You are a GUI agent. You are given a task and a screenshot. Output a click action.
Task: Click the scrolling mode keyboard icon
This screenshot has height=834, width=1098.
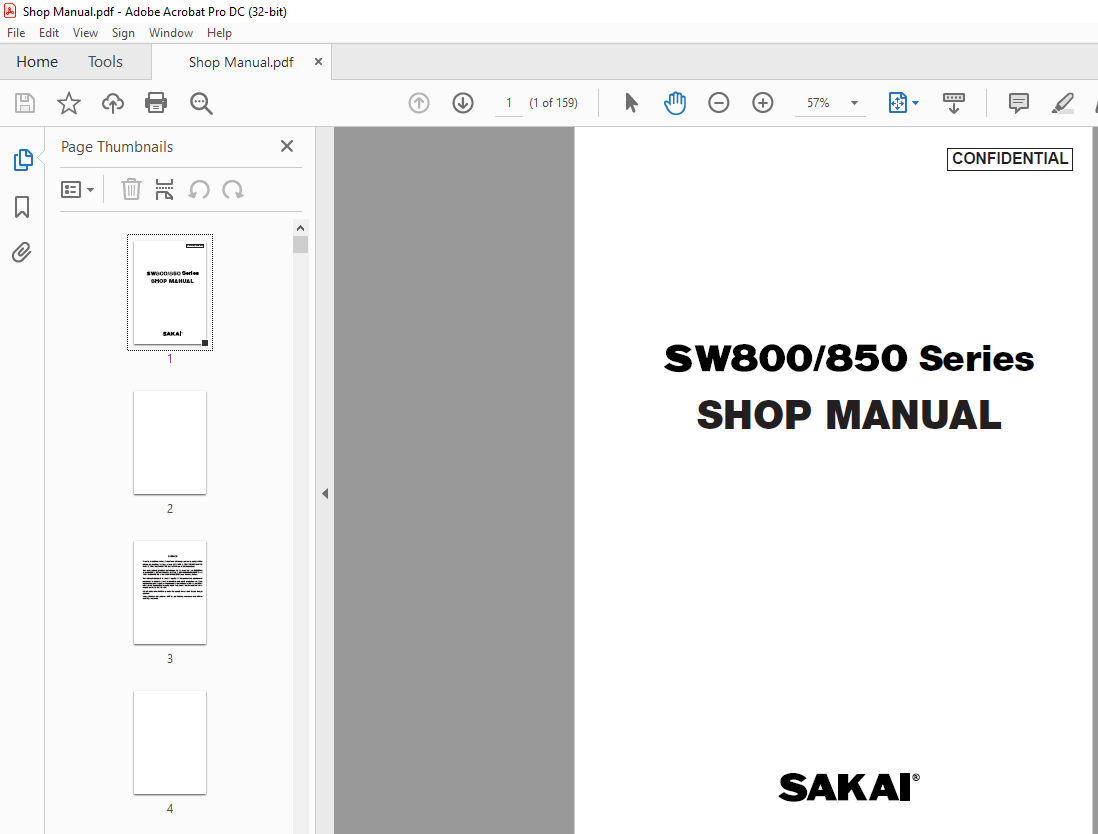tap(954, 103)
